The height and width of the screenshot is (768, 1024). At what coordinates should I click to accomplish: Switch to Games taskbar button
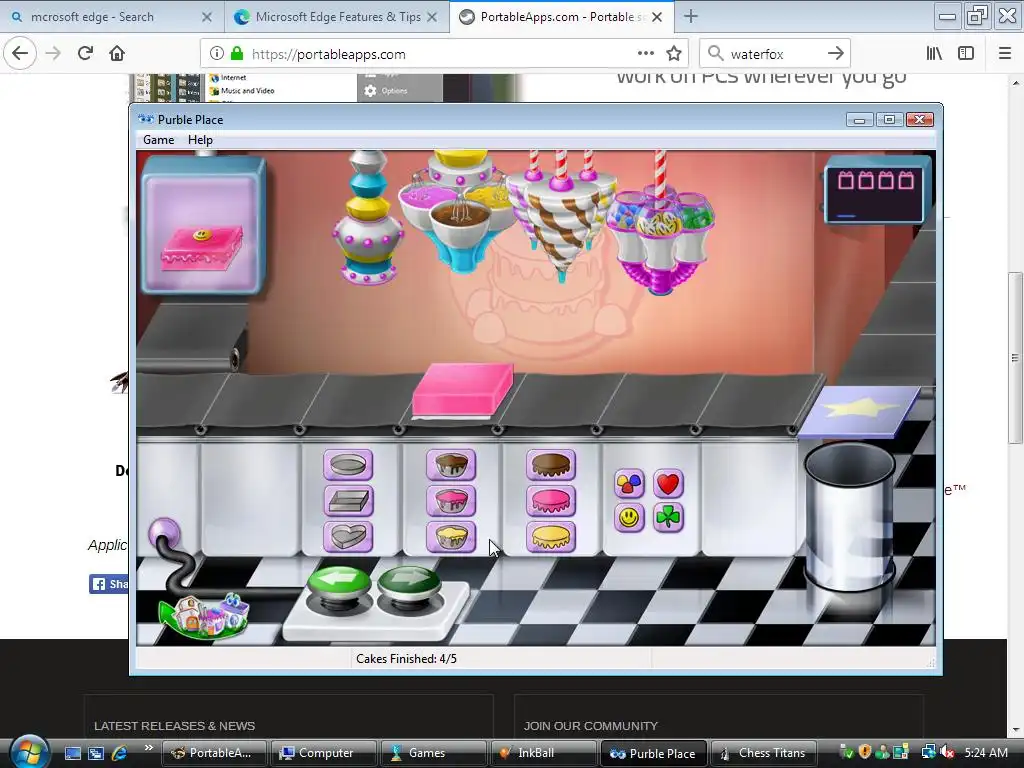click(x=432, y=753)
